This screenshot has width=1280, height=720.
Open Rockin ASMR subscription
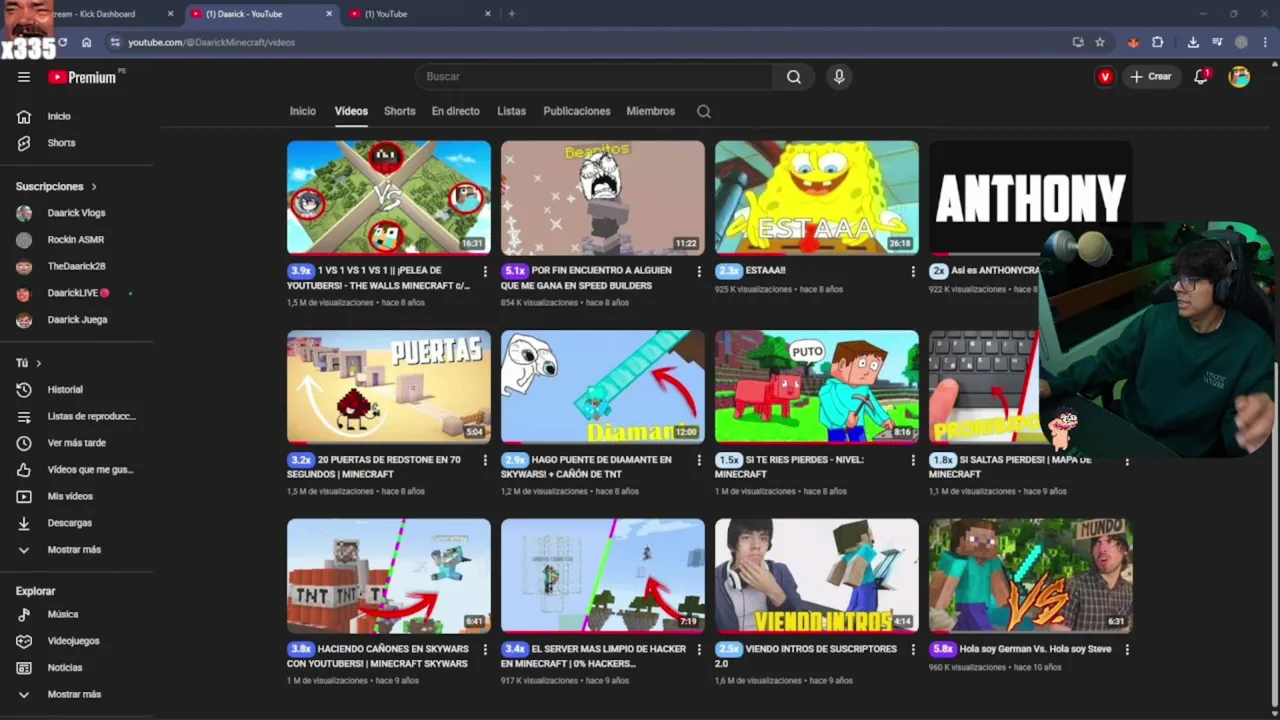point(77,240)
